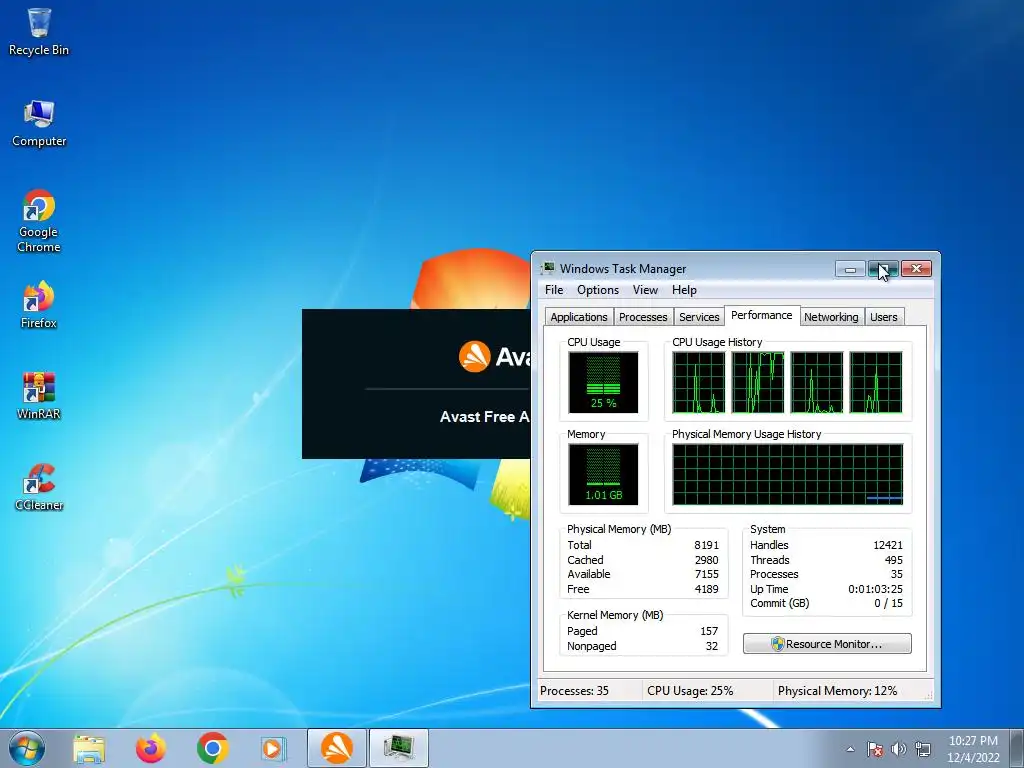This screenshot has height=768, width=1024.
Task: Open the File menu in Task Manager
Action: click(x=554, y=290)
